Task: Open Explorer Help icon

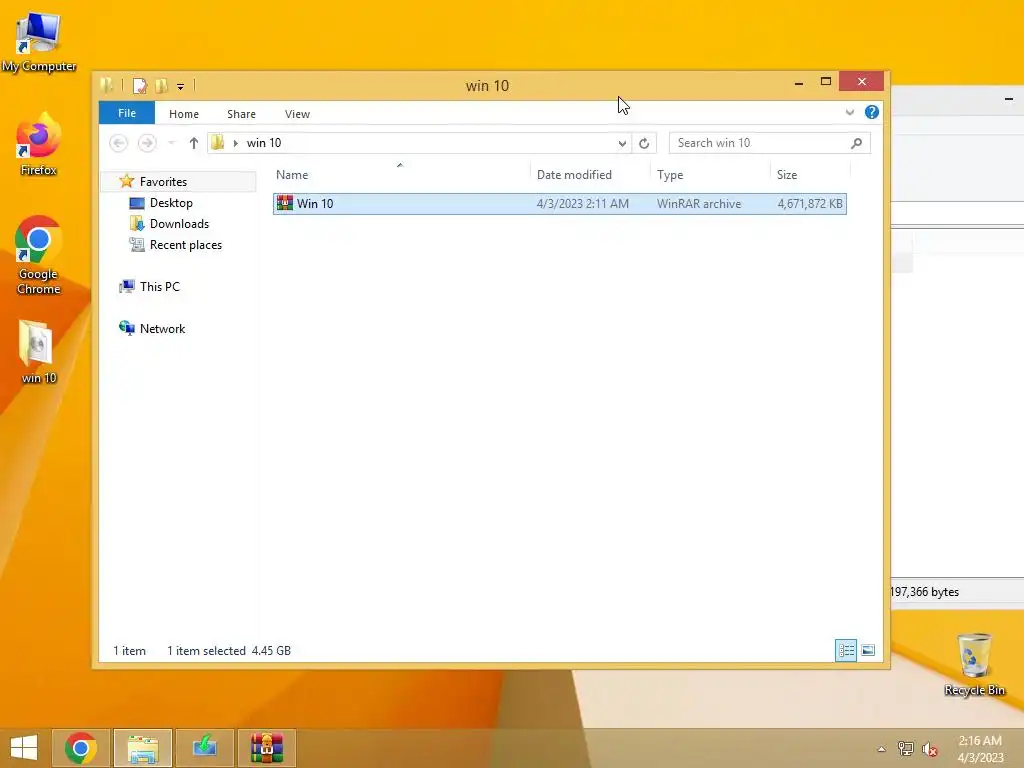Action: pyautogui.click(x=871, y=112)
